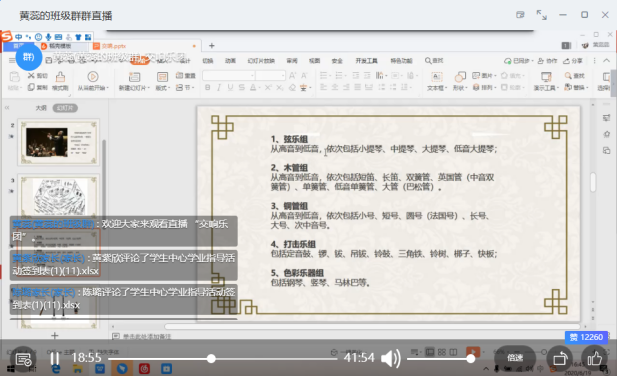
Task: Start slideshow with 从当前开始 icon
Action: 93,81
